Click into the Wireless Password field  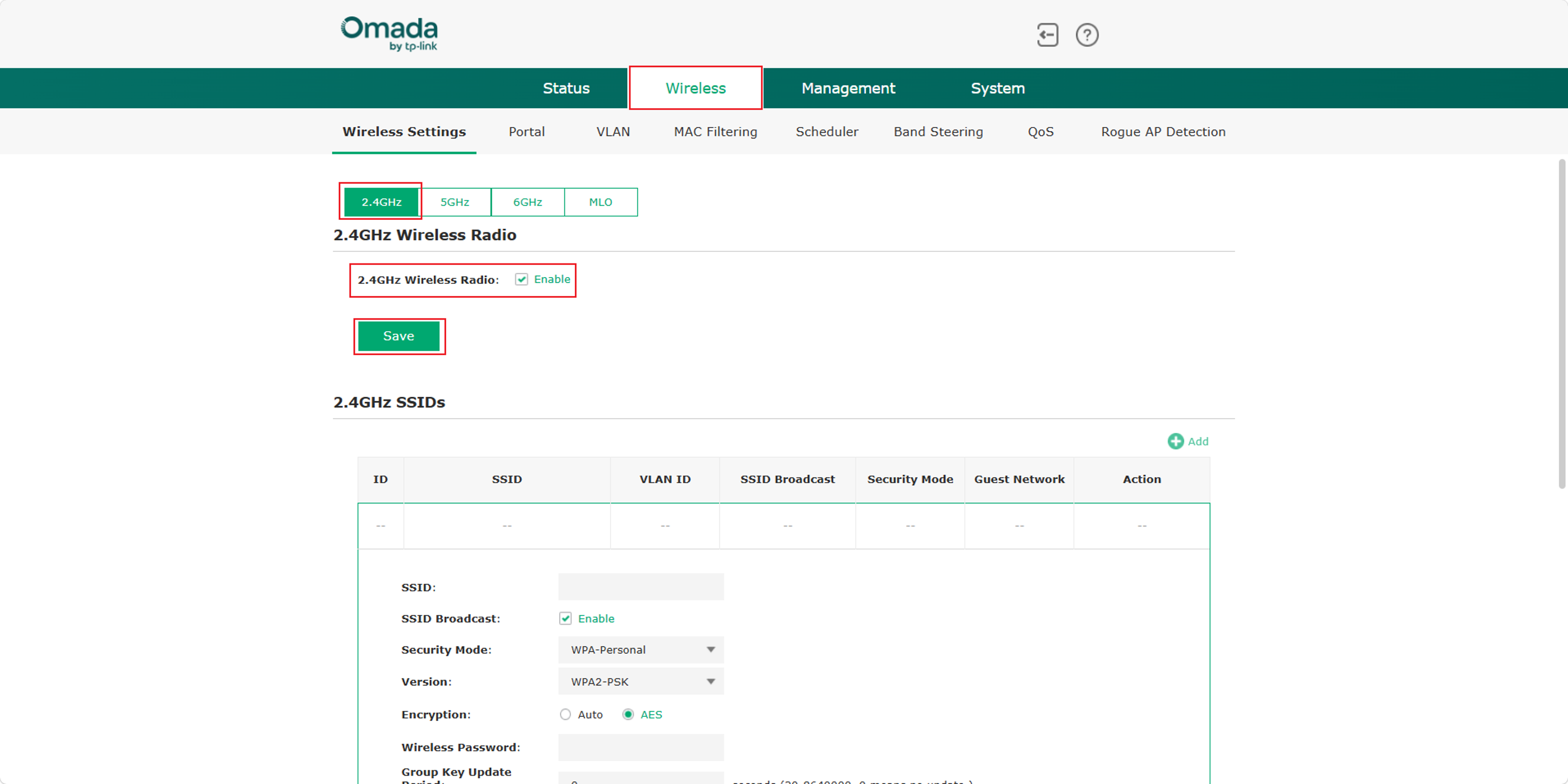pyautogui.click(x=641, y=747)
